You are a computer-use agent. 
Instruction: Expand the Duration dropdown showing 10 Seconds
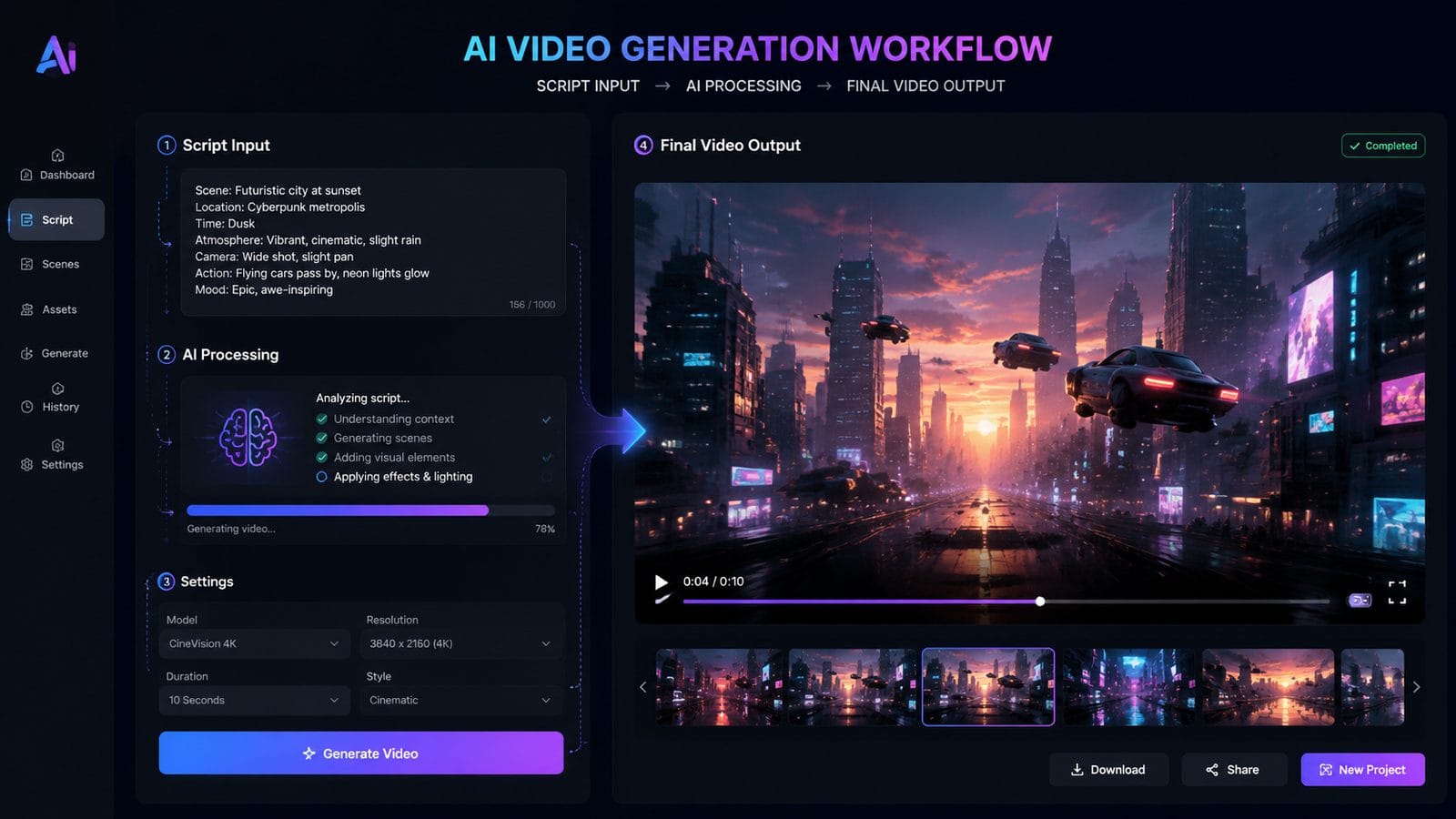point(254,700)
